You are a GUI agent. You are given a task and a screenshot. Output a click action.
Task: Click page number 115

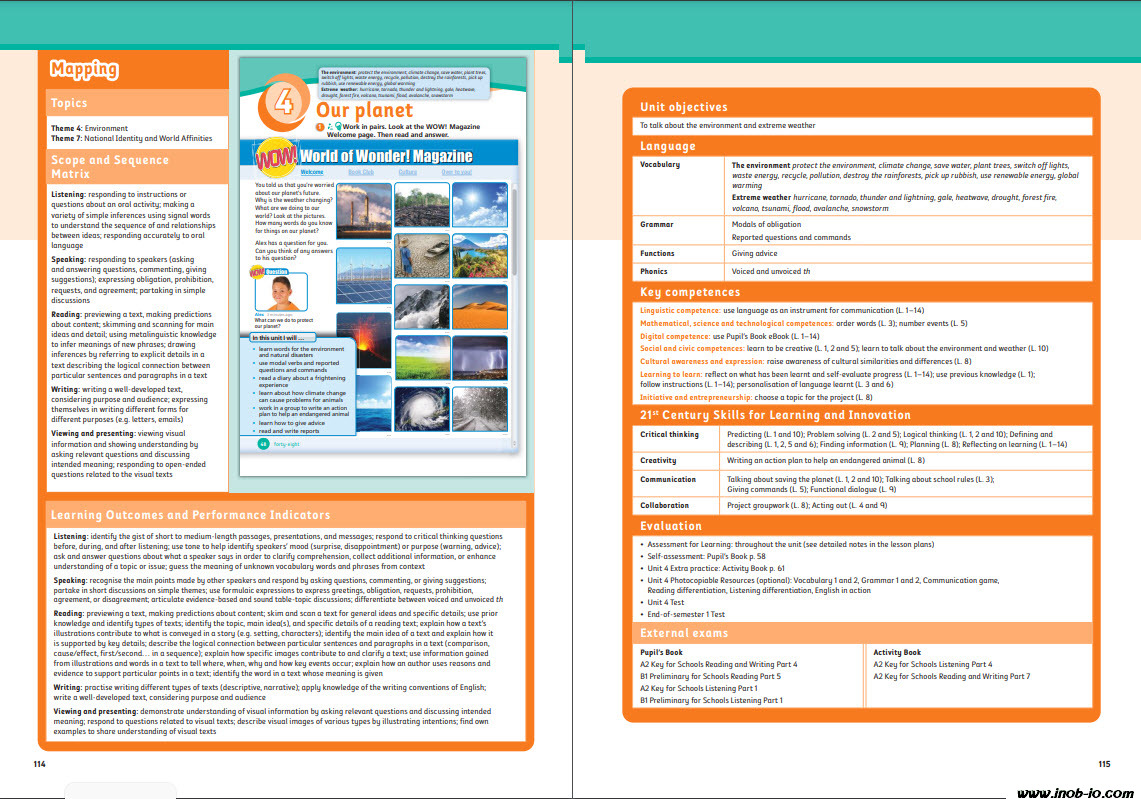tap(1104, 764)
